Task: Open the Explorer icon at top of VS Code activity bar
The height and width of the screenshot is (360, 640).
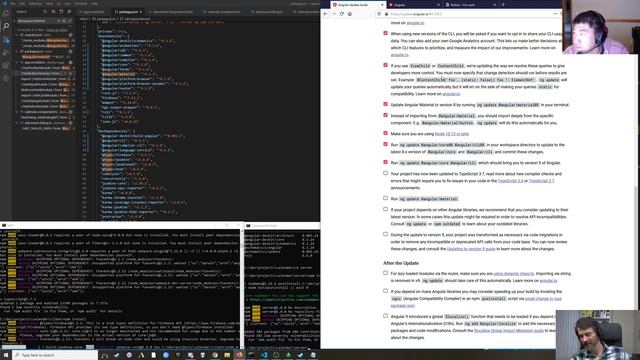Action: 6,14
